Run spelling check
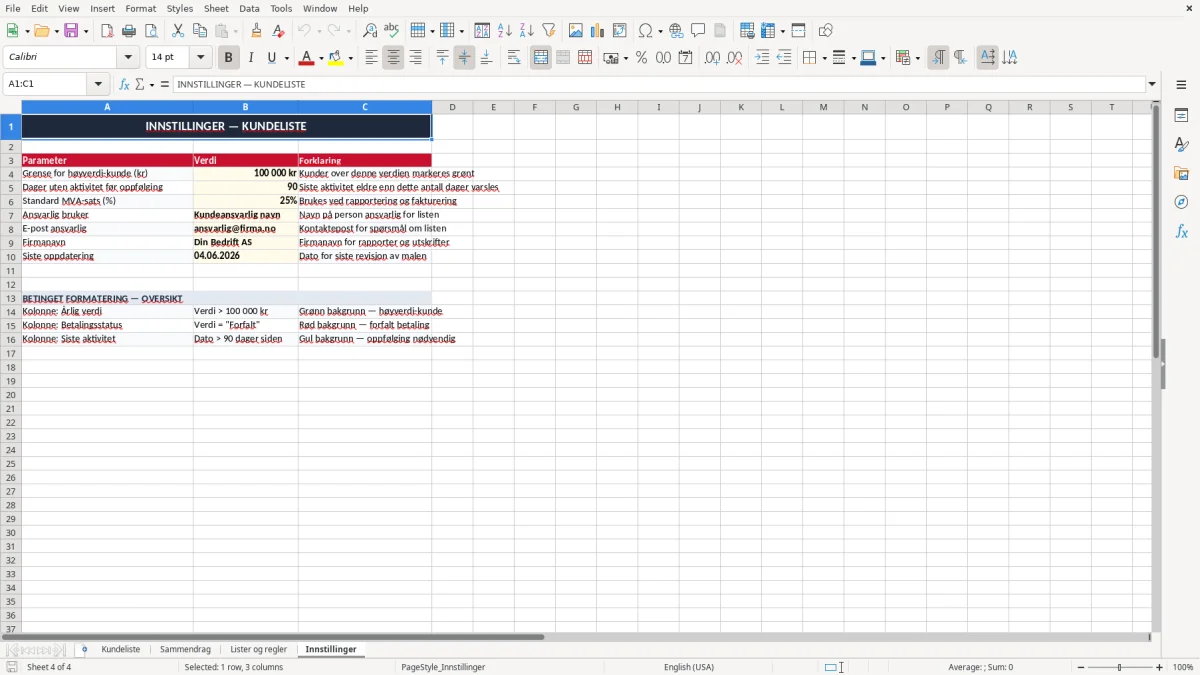 pos(392,31)
